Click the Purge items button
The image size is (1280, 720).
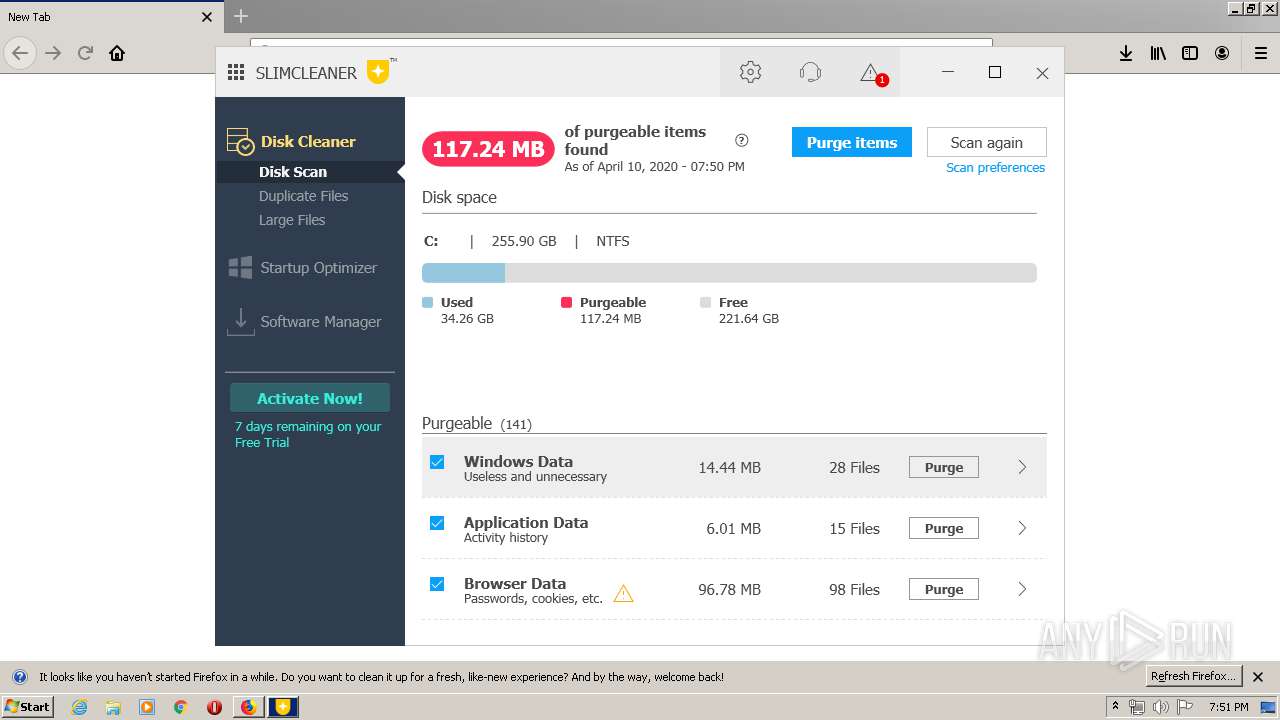[x=852, y=142]
